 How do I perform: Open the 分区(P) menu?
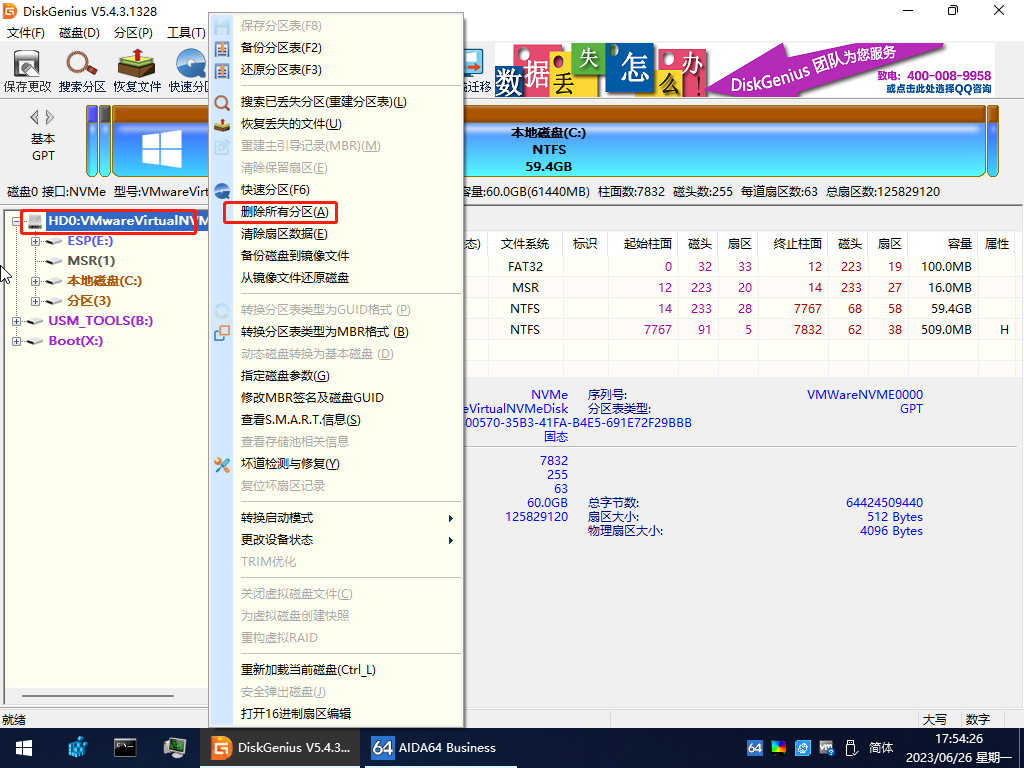coord(133,33)
